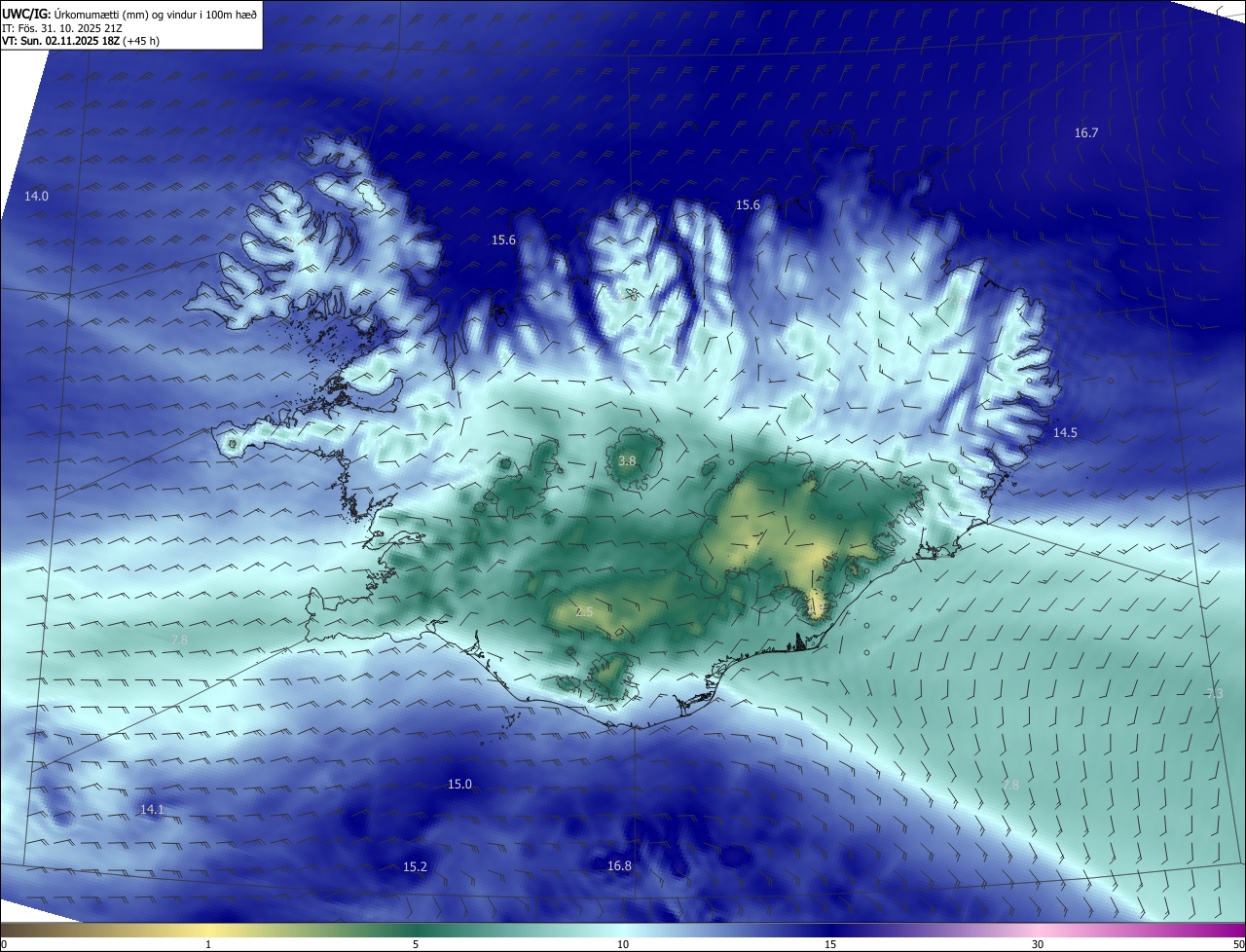1246x952 pixels.
Task: Click the 7.3 value on the map
Action: point(1215,694)
